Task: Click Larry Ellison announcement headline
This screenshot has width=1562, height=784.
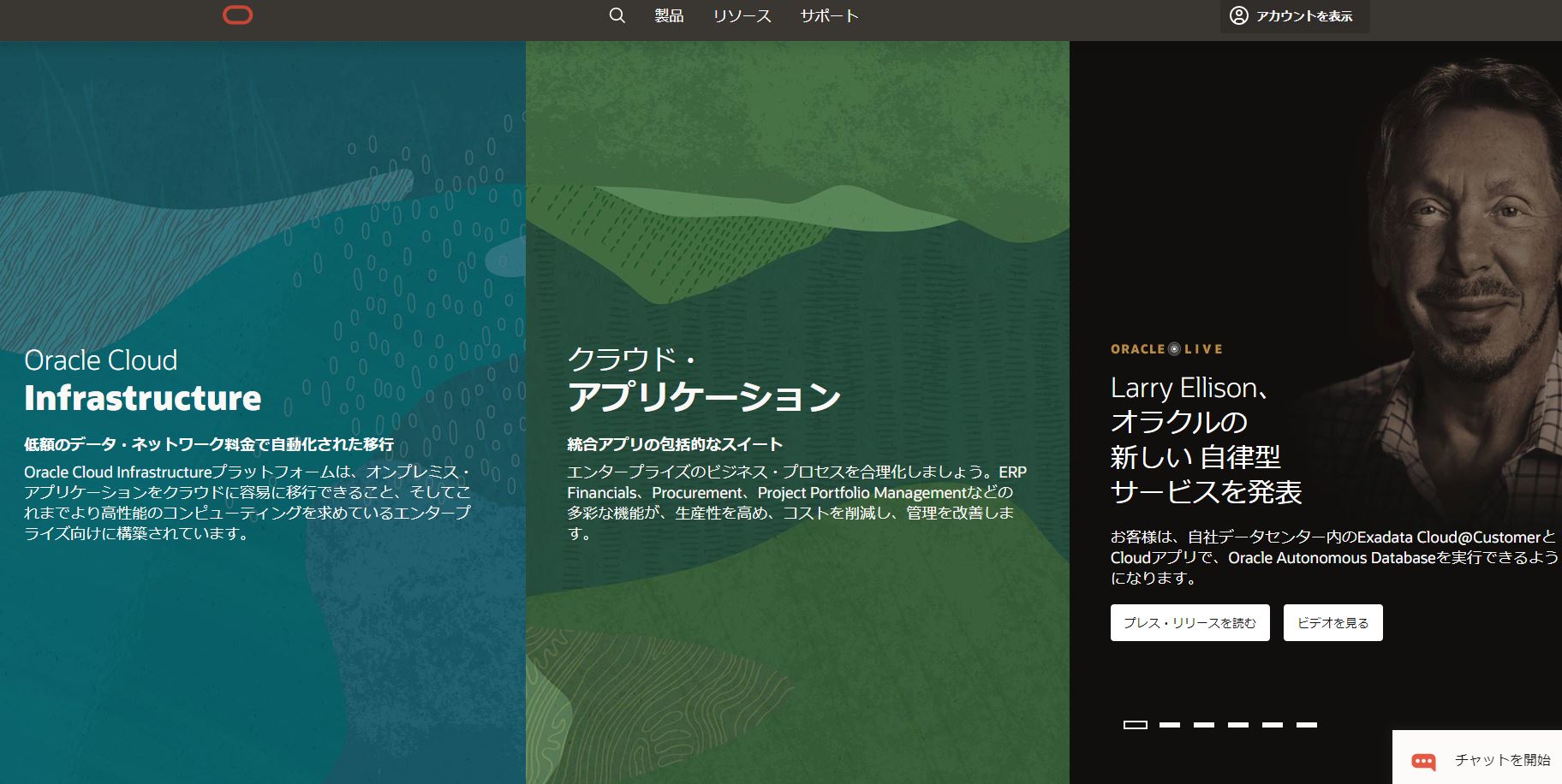Action: (1206, 439)
